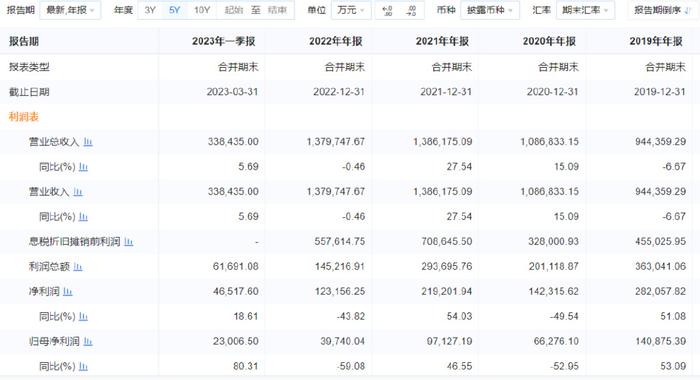
Task: Select the 报表类型 row label
Action: tap(29, 67)
